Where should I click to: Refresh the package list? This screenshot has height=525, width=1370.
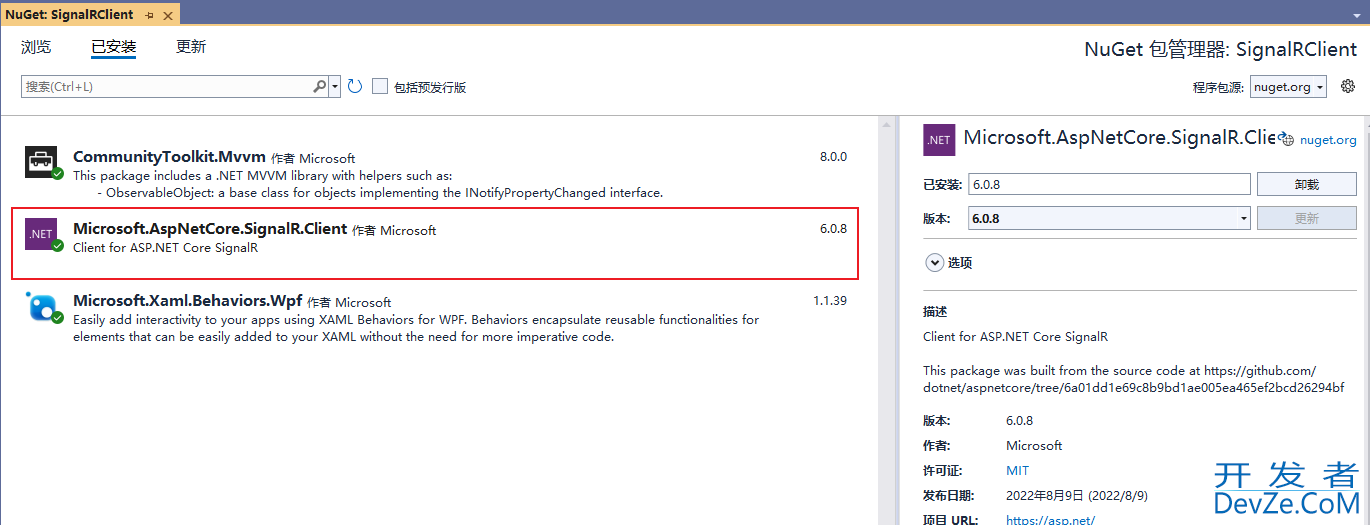click(x=354, y=87)
